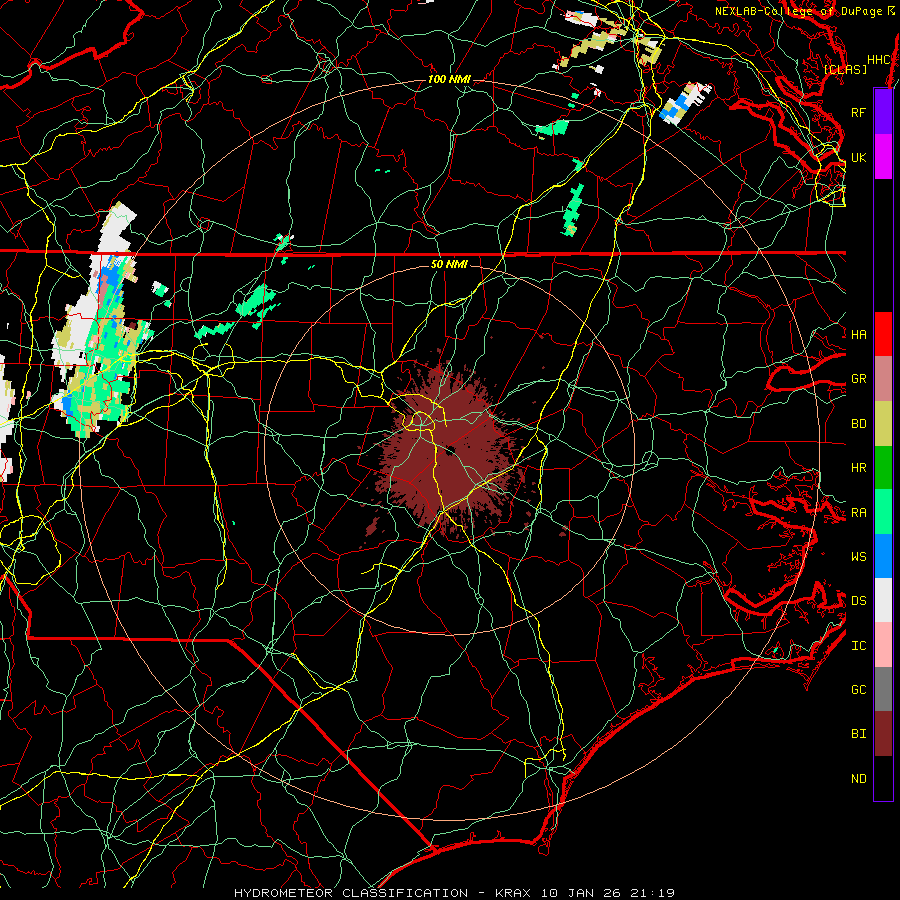Click the NEXLAB-College of DuPage text
The image size is (900, 900).
(800, 11)
